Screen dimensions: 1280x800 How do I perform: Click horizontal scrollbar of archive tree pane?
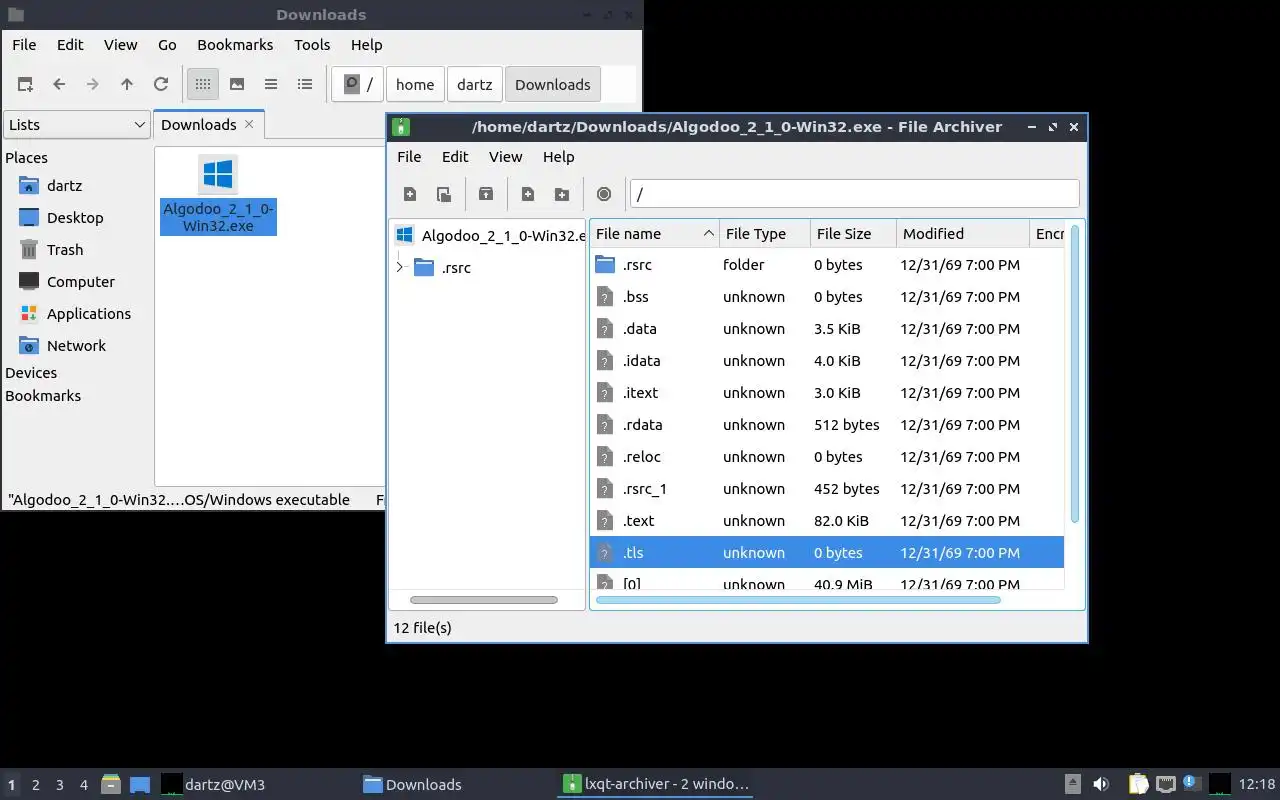point(484,600)
